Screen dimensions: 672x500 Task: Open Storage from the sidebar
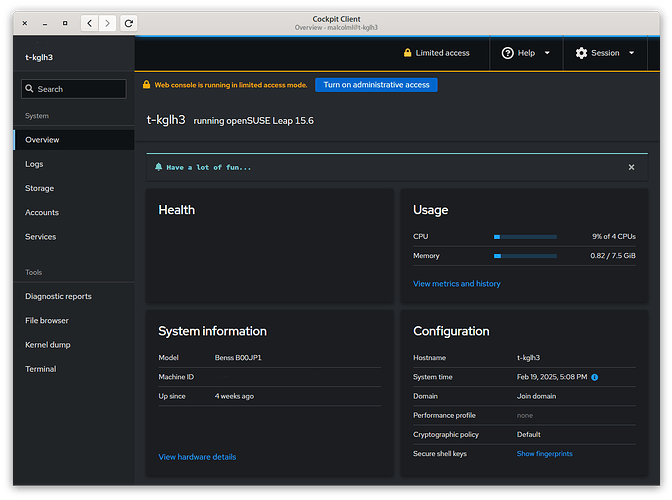coord(39,188)
